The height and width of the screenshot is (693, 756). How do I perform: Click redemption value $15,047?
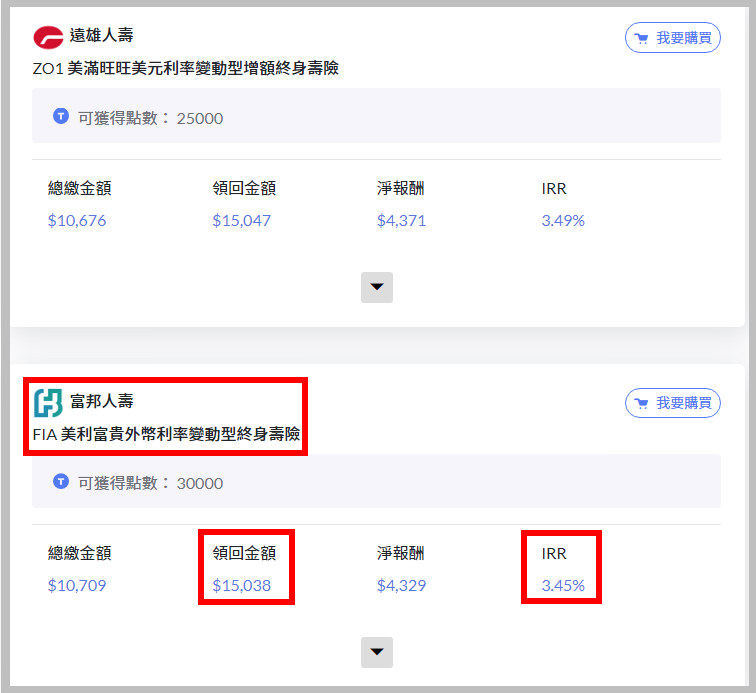pyautogui.click(x=242, y=220)
